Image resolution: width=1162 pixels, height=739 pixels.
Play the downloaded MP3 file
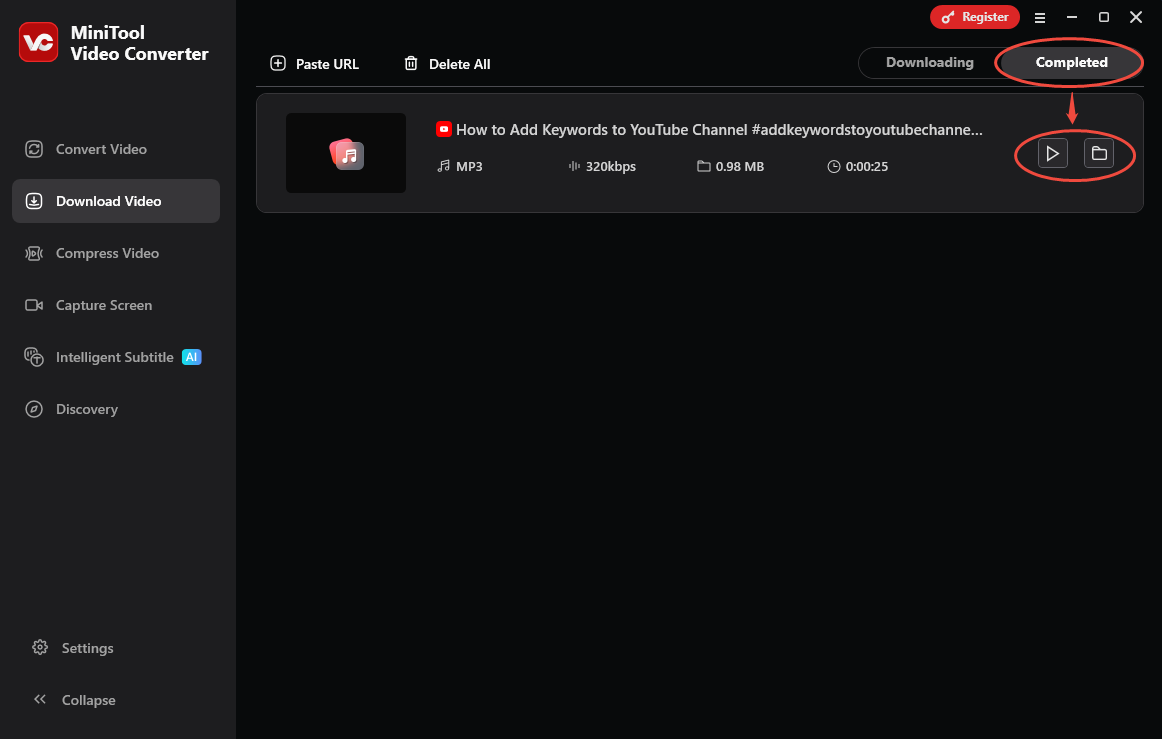tap(1052, 153)
